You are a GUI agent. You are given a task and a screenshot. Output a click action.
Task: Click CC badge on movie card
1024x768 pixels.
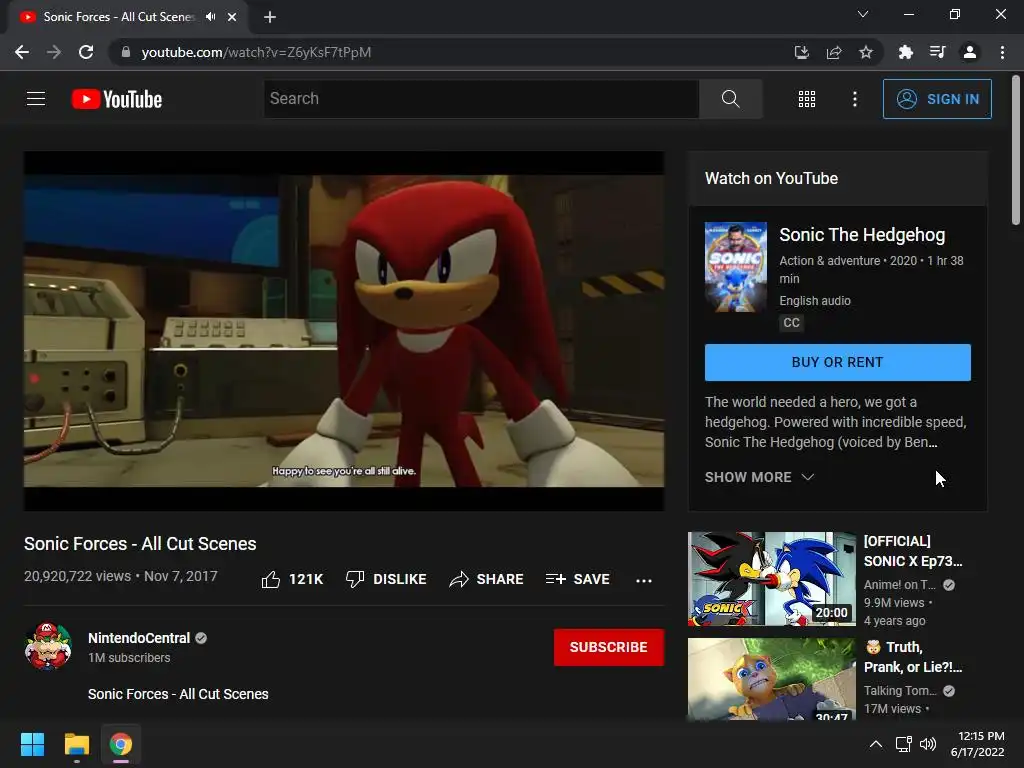[x=791, y=323]
